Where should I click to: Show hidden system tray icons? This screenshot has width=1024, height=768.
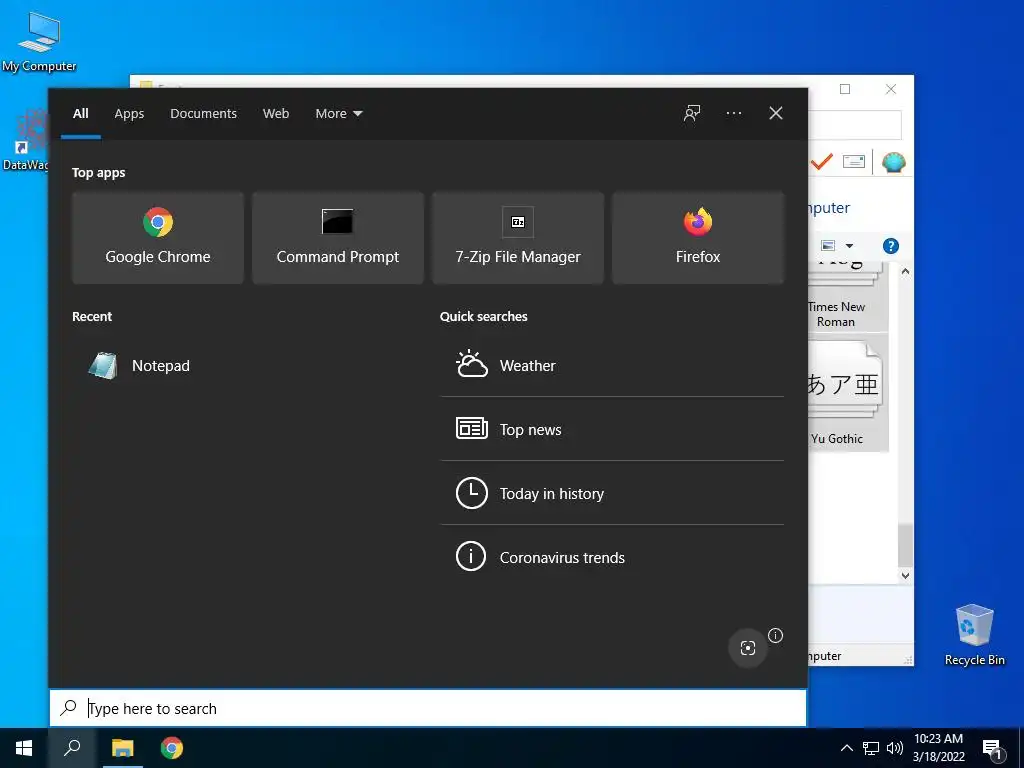click(x=846, y=748)
